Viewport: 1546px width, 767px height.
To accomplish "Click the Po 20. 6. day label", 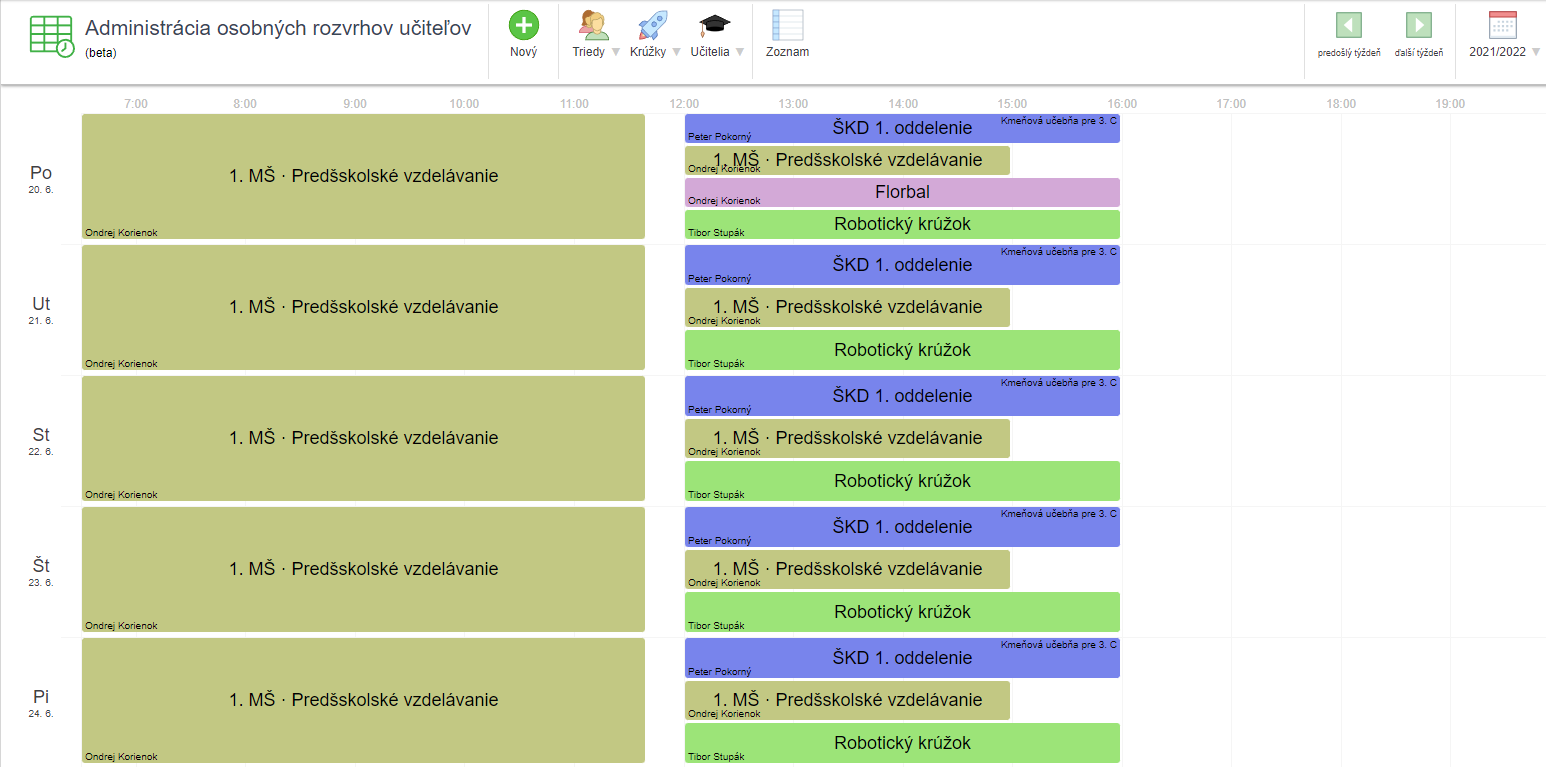I will tap(41, 178).
